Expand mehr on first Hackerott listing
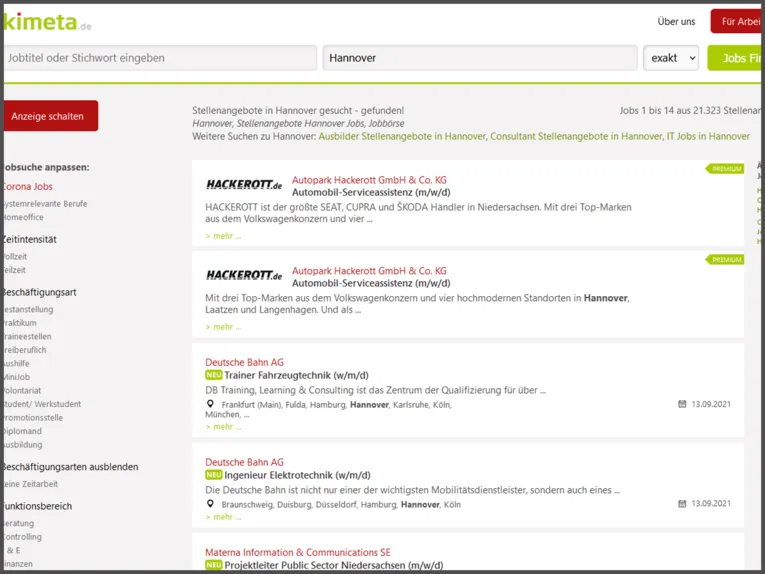Viewport: 765px width, 574px height. click(223, 236)
